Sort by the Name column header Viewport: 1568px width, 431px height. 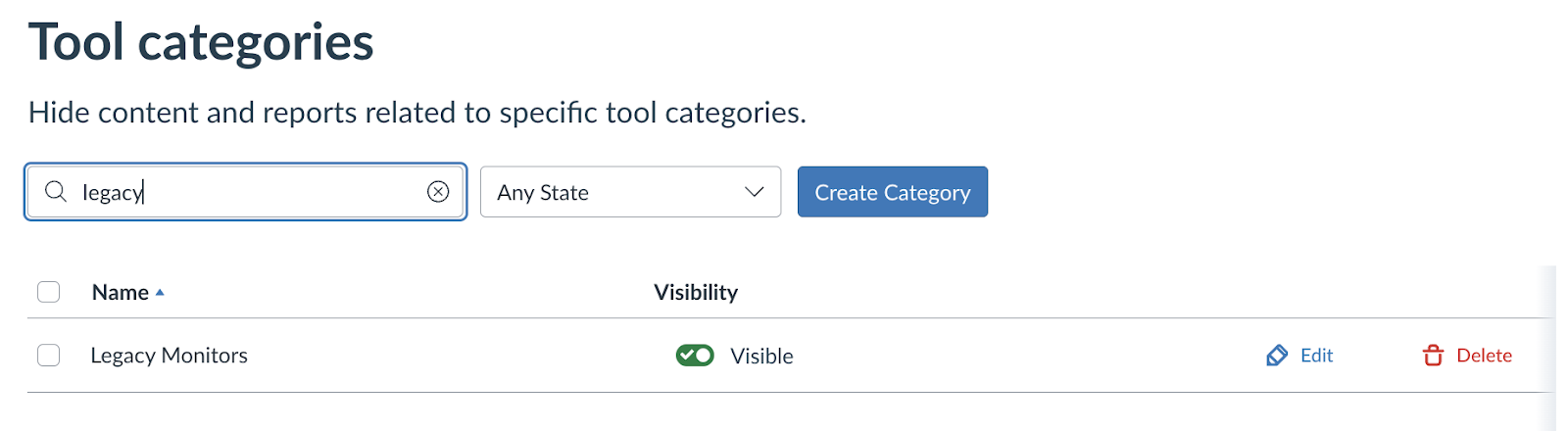coord(120,293)
